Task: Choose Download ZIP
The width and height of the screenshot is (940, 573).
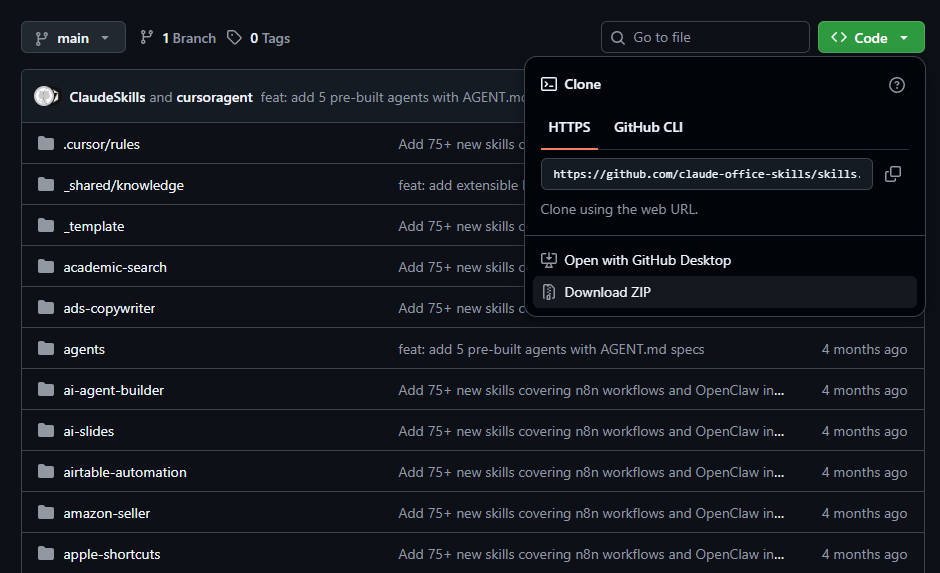Action: pos(725,292)
